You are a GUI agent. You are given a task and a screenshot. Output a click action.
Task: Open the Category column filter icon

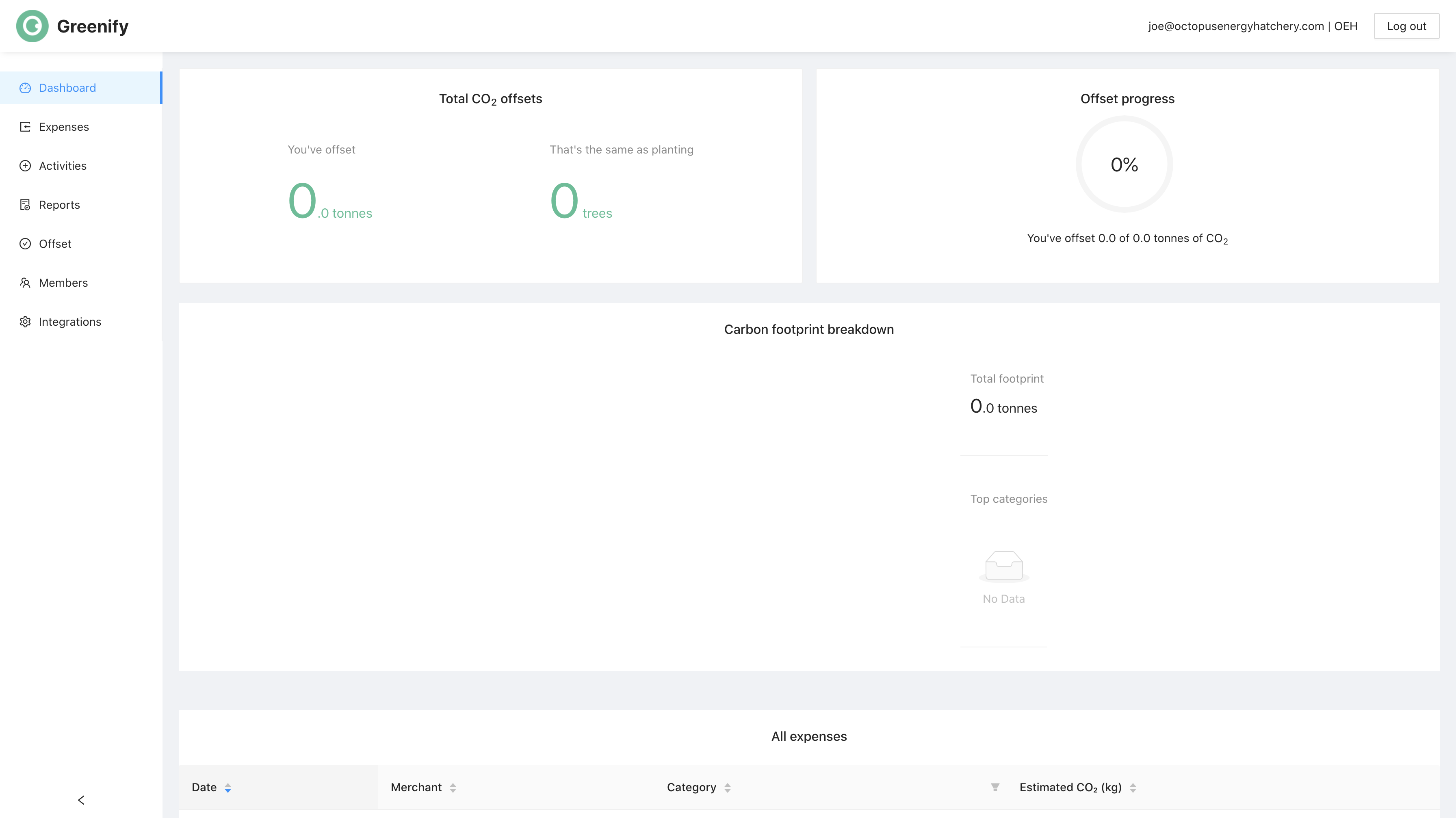[995, 787]
